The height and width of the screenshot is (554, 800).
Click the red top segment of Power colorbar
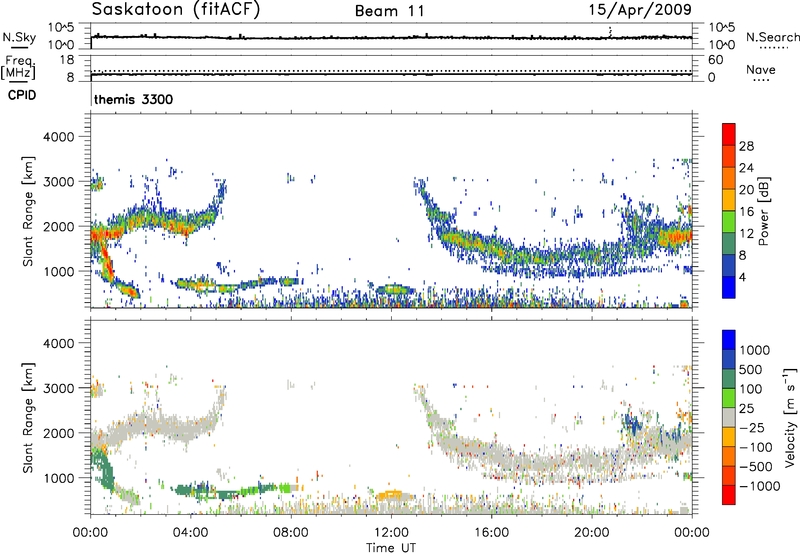[729, 134]
